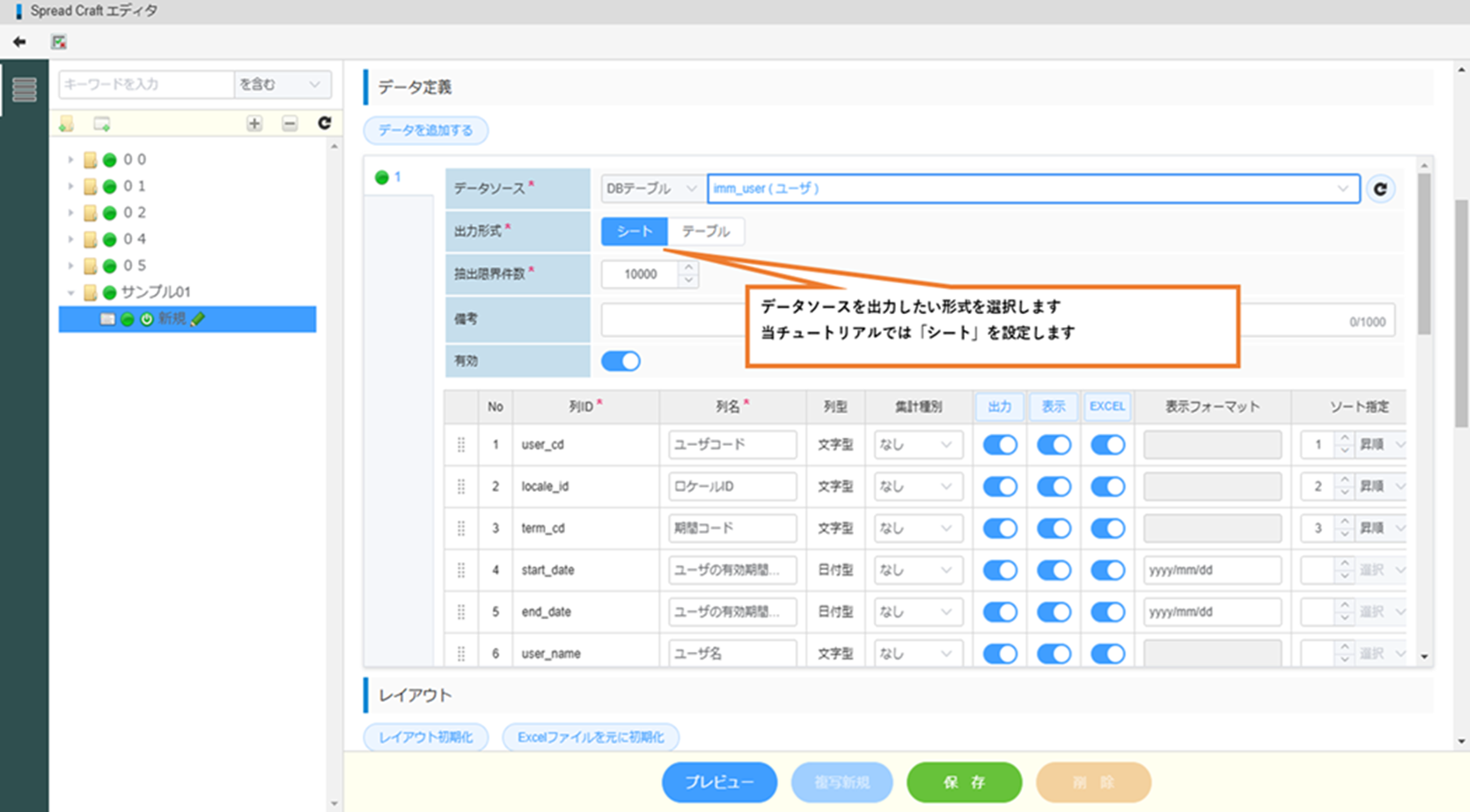The image size is (1470, 812).
Task: Click the add folder icon in tree toolbar
Action: (x=67, y=124)
